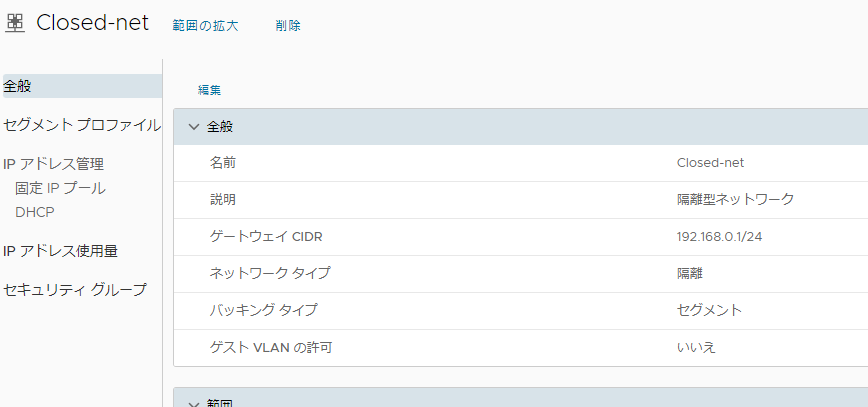Viewport: 868px width, 407px height.
Task: Open セキュリティ グループ in the sidebar
Action: point(75,290)
